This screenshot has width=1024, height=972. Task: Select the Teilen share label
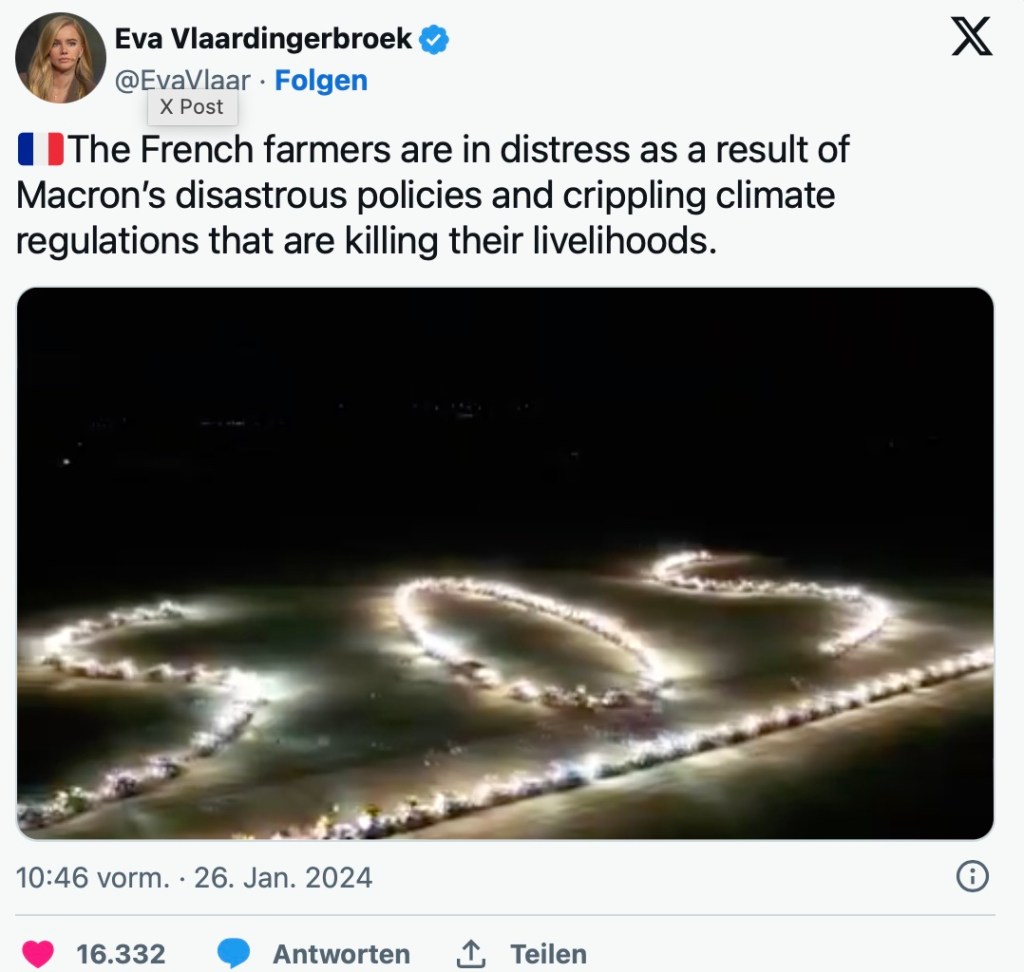pos(548,953)
